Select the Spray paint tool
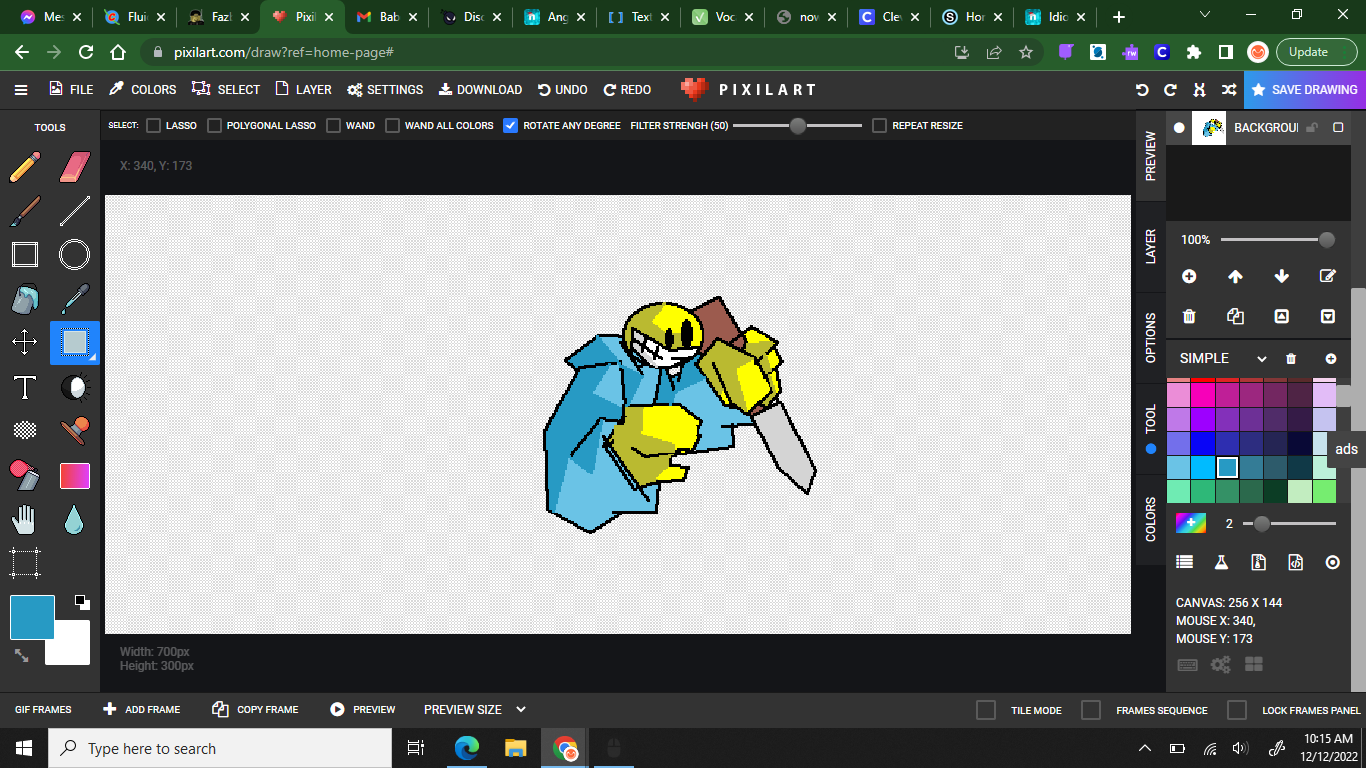 tap(25, 475)
